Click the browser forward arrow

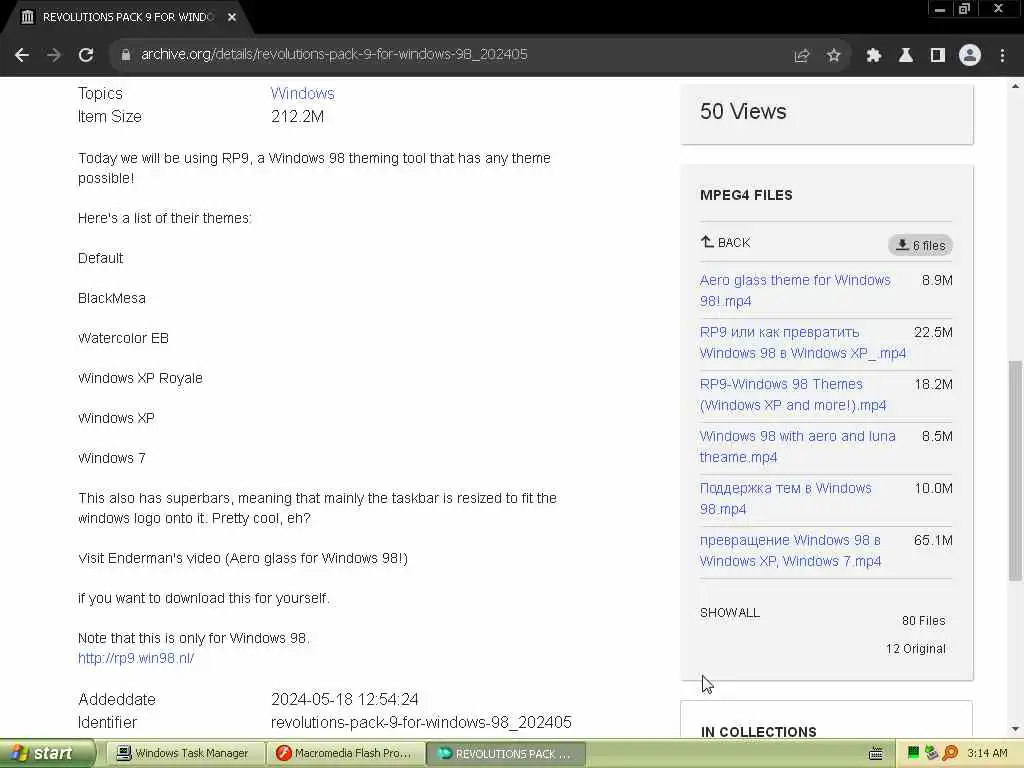tap(54, 55)
